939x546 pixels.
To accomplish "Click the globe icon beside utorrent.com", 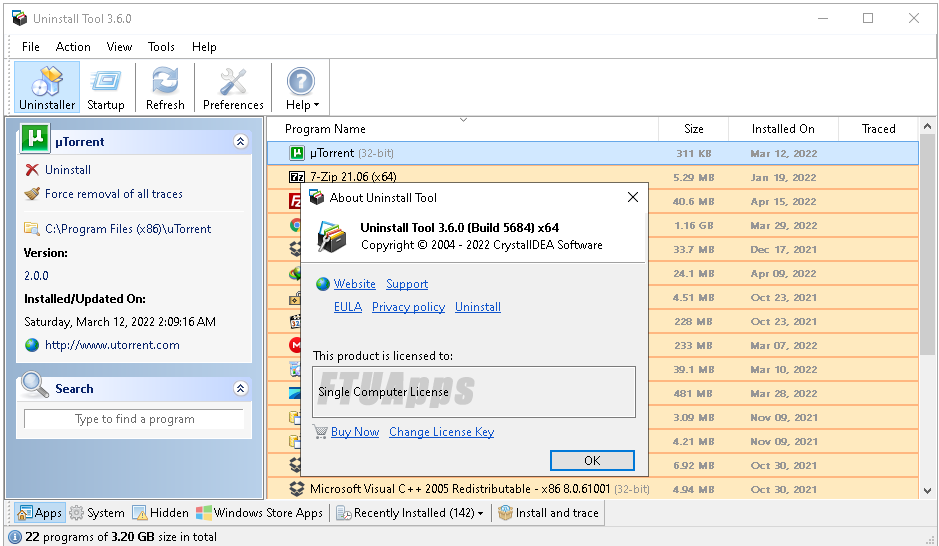I will 32,345.
